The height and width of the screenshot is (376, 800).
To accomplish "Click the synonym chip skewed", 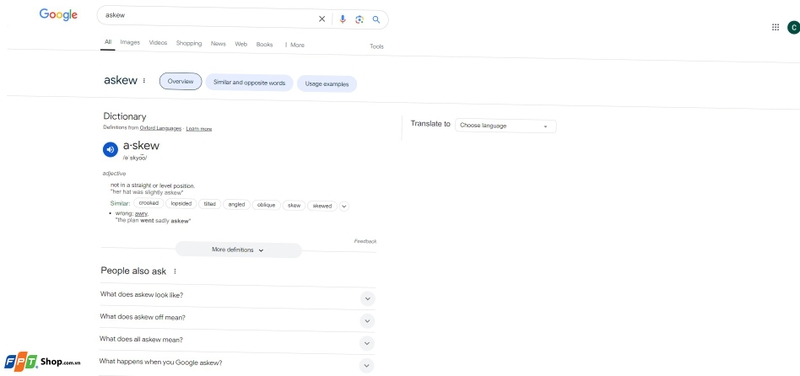I will click(x=322, y=206).
